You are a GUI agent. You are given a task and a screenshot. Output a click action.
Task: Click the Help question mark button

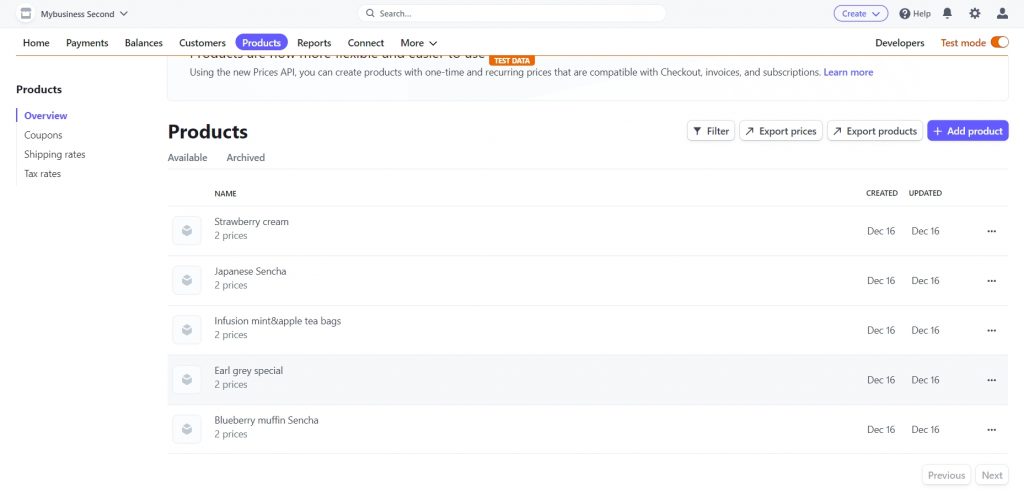[915, 13]
